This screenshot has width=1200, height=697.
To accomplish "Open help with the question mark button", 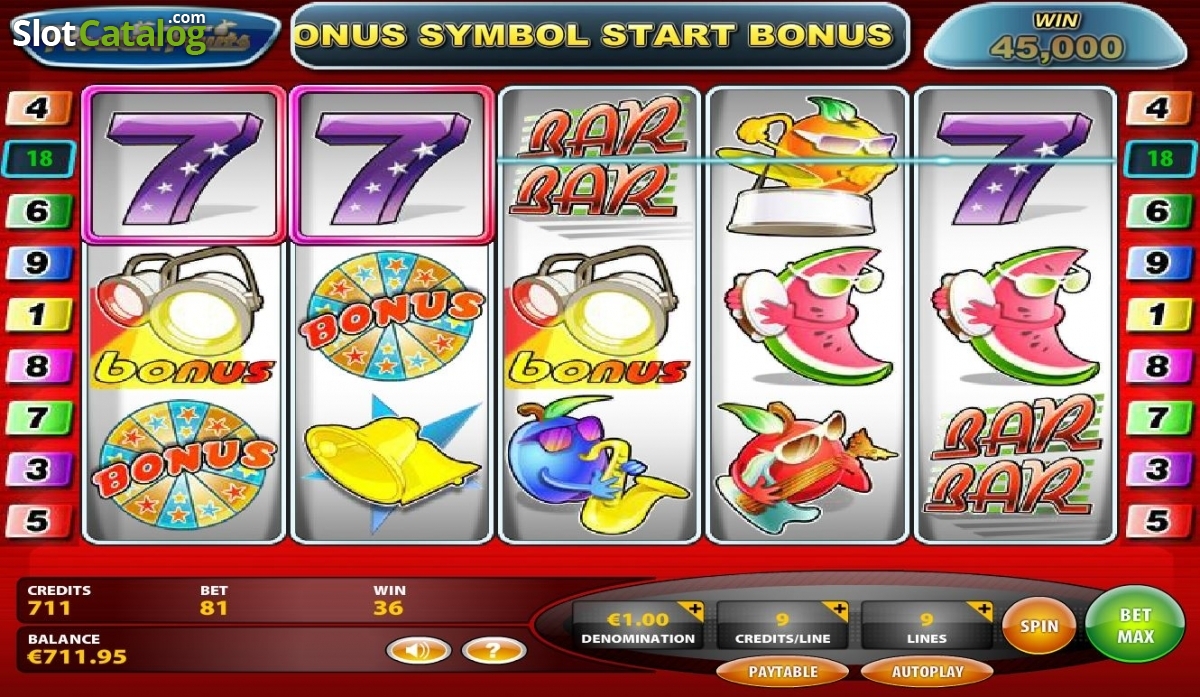I will (x=494, y=651).
